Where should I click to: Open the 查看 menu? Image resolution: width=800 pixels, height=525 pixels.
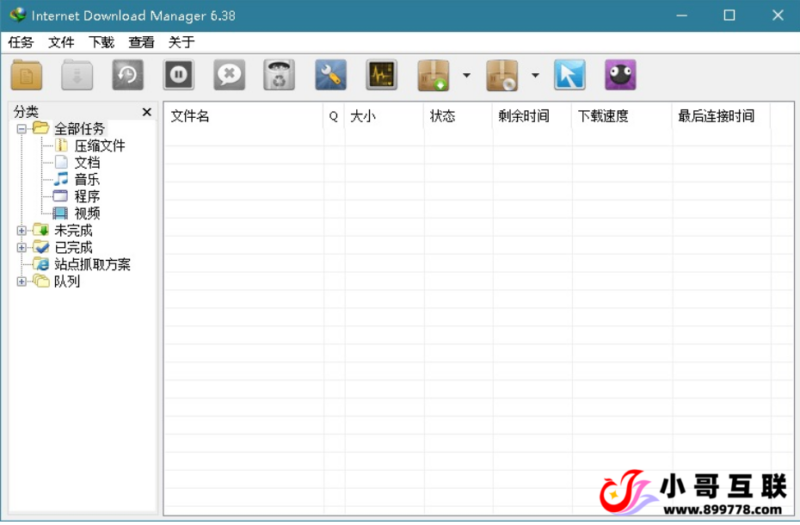coord(141,42)
